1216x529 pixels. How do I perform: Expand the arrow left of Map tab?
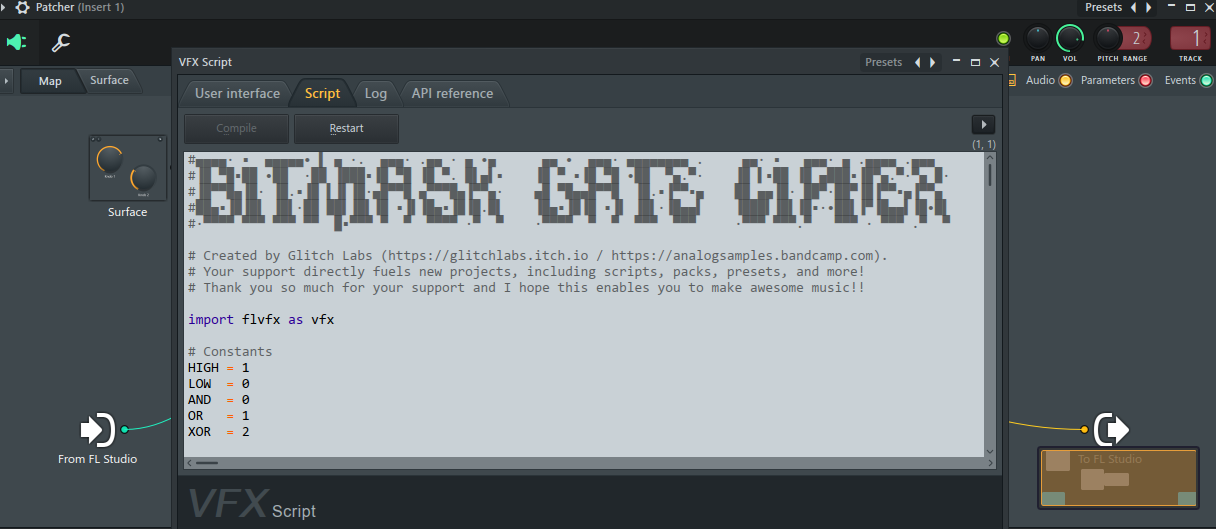pos(7,81)
